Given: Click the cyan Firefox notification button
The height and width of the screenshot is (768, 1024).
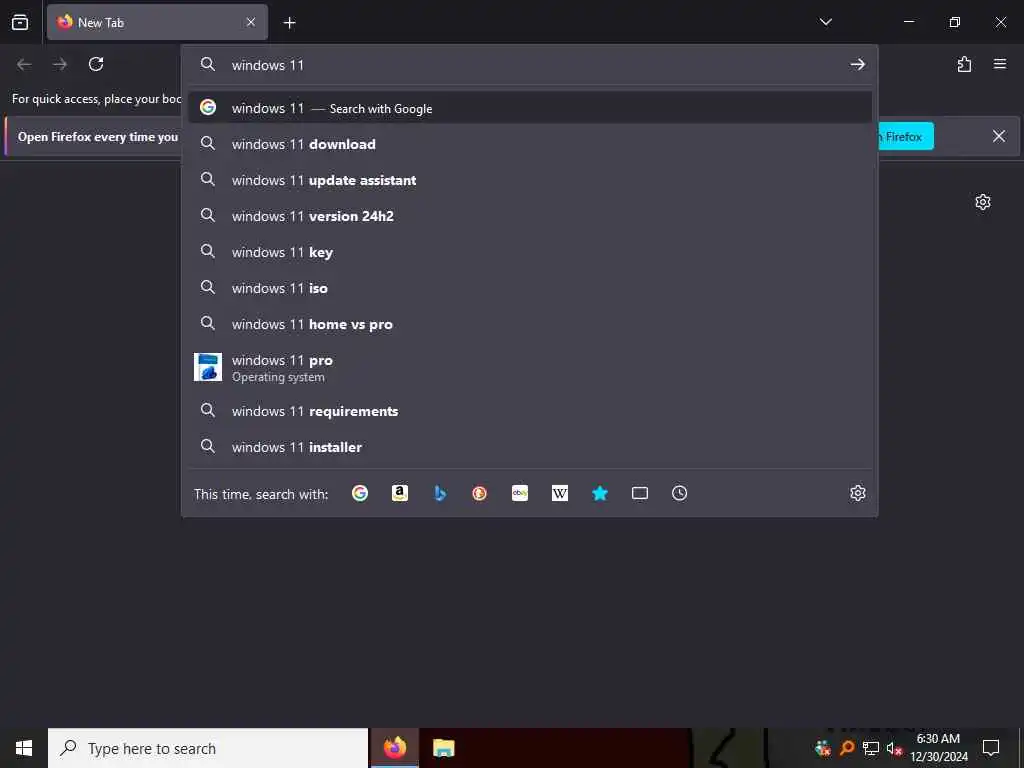Looking at the screenshot, I should point(905,136).
